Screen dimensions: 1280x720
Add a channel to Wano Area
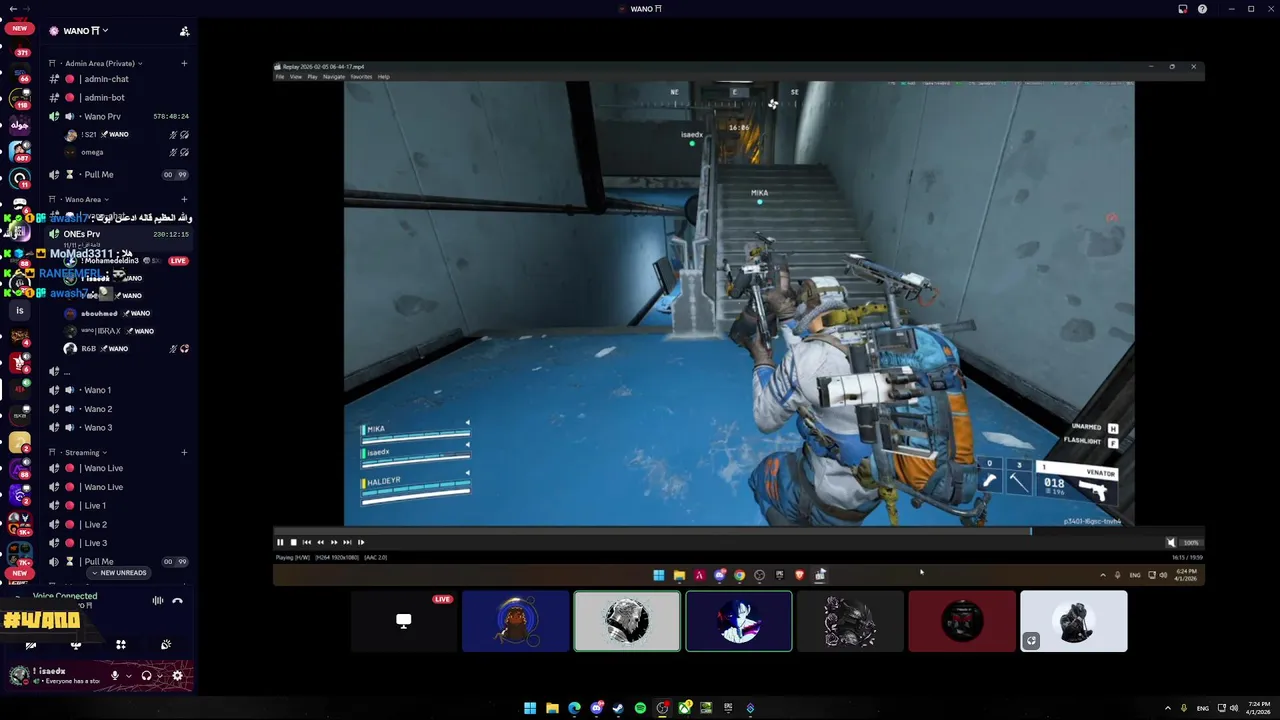(x=184, y=200)
